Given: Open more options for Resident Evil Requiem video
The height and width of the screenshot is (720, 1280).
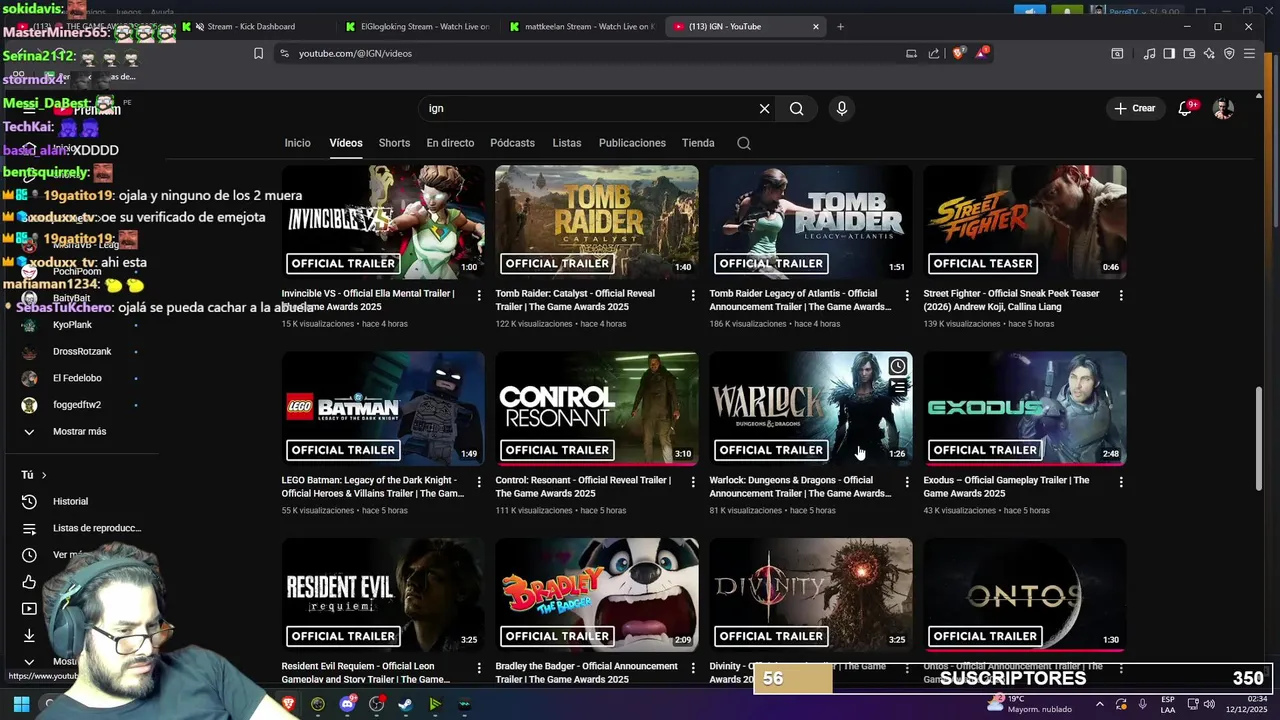Looking at the screenshot, I should point(479,668).
